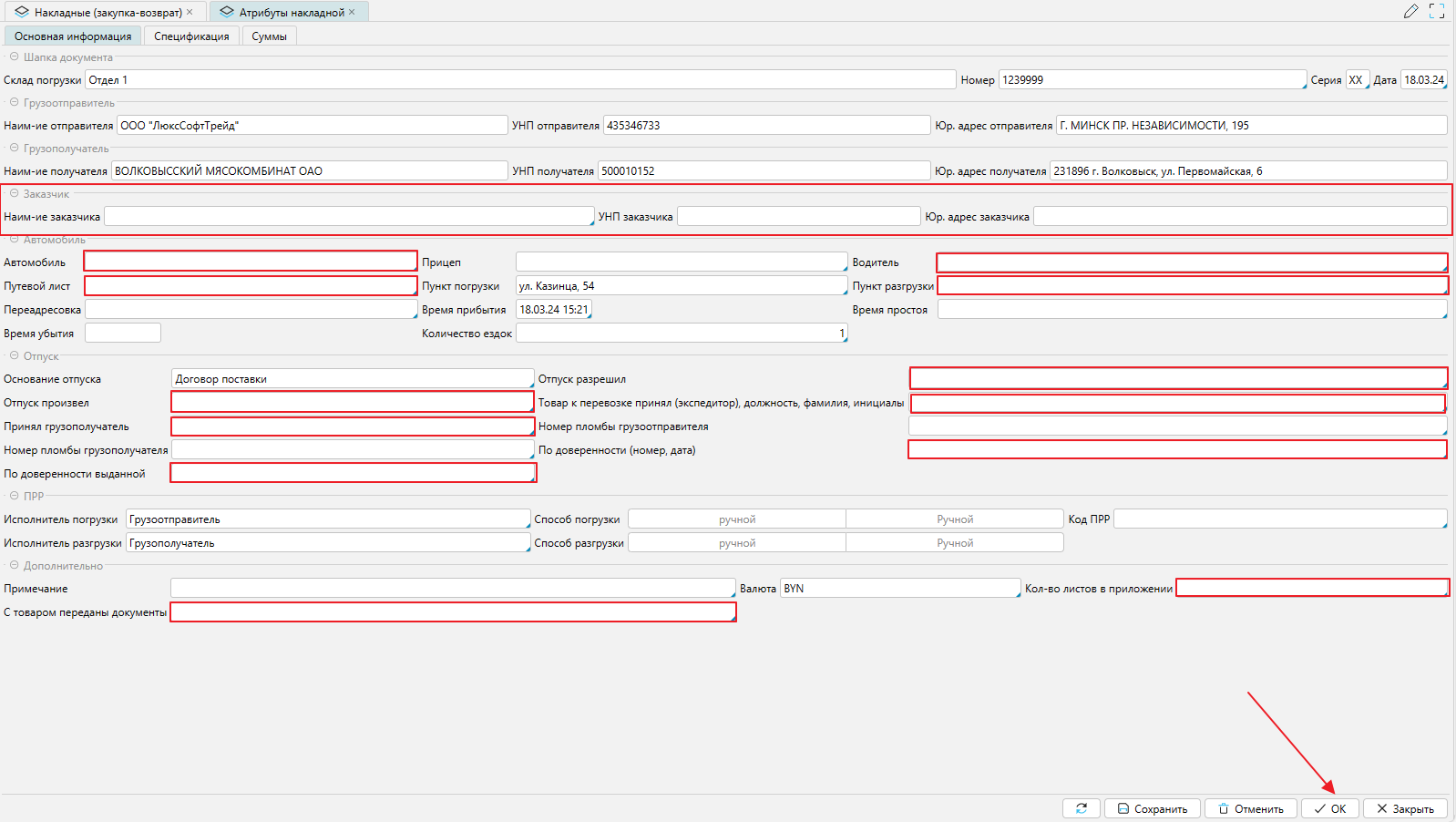The width and height of the screenshot is (1456, 822).
Task: Click the refresh icon button near Сохранить
Action: click(x=1081, y=808)
